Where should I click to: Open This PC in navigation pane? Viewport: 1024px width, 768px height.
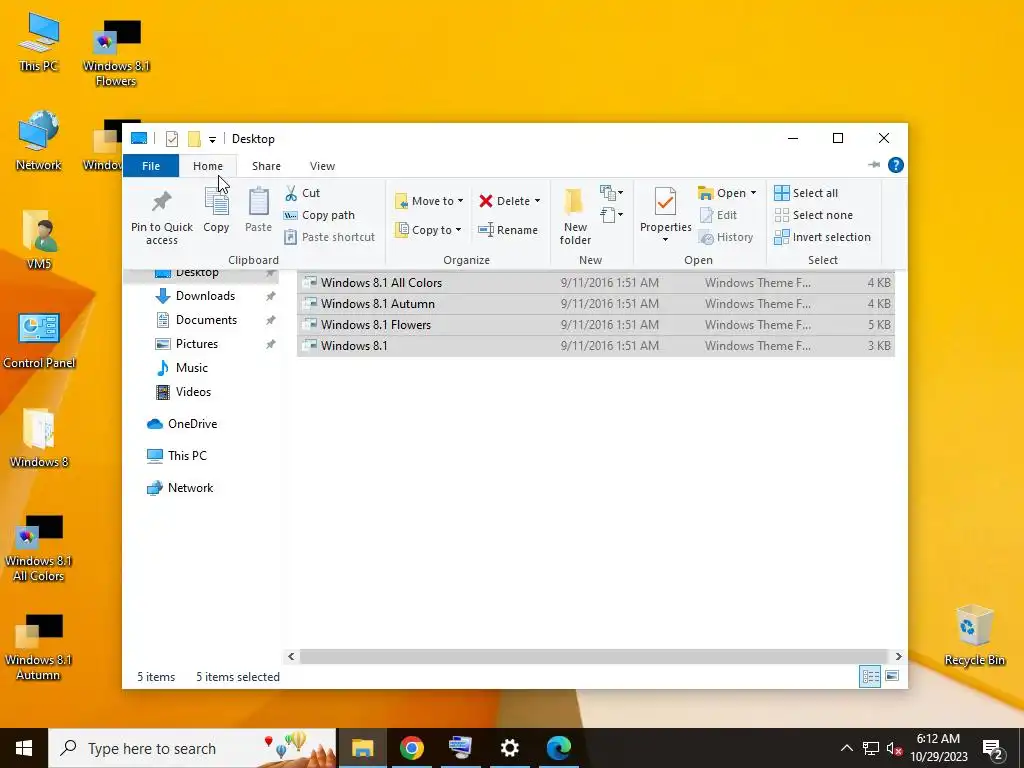[x=187, y=456]
